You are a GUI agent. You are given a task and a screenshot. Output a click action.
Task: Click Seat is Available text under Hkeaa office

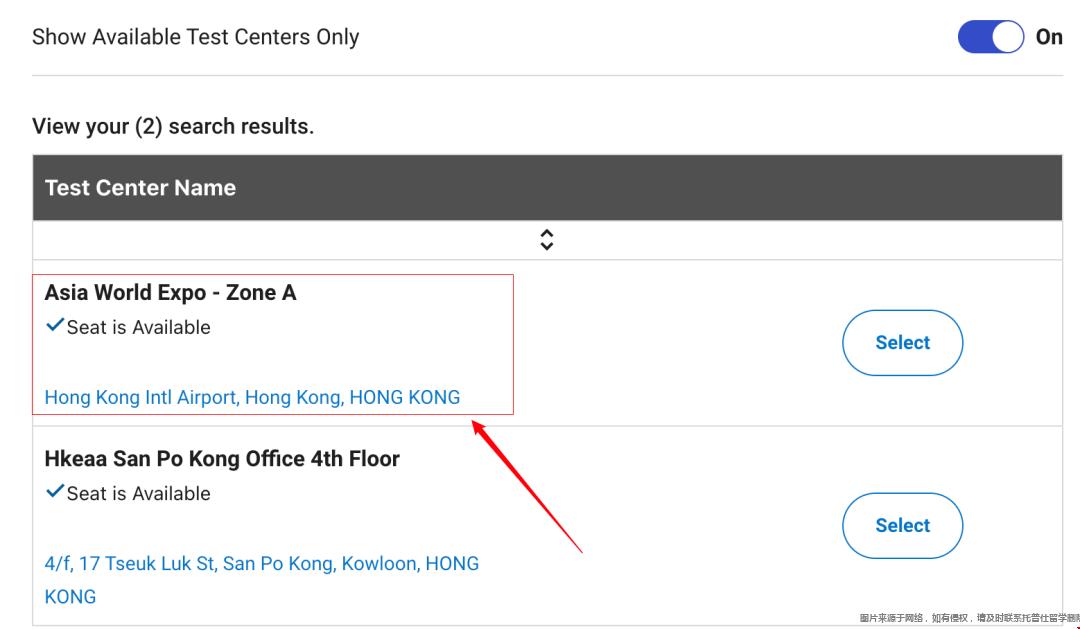(x=138, y=493)
